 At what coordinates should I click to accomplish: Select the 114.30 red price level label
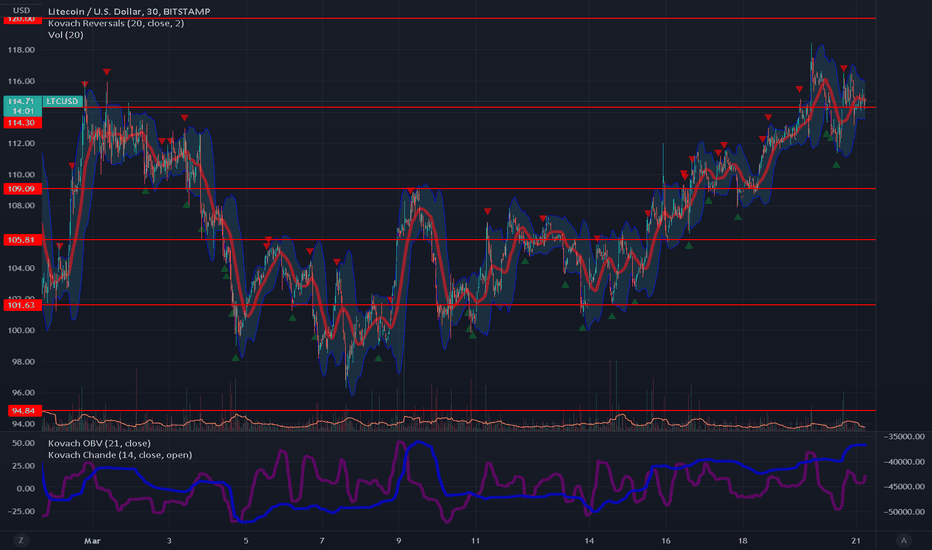point(21,122)
